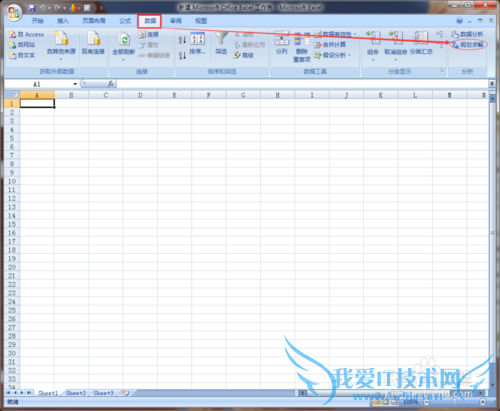This screenshot has height=411, width=500.
Task: Go to first sheet navigation arrow
Action: tap(8, 393)
